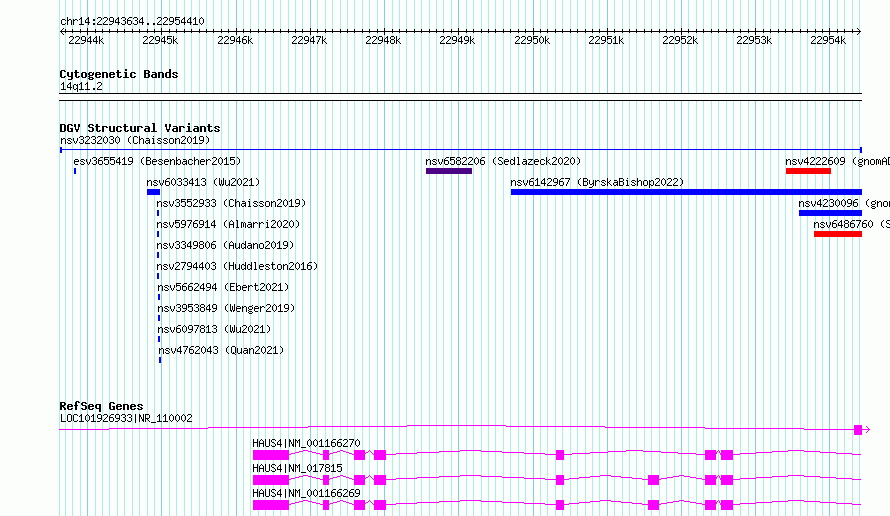Click the ruler's right arrowhead
Image resolution: width=890 pixels, height=516 pixels.
[859, 32]
